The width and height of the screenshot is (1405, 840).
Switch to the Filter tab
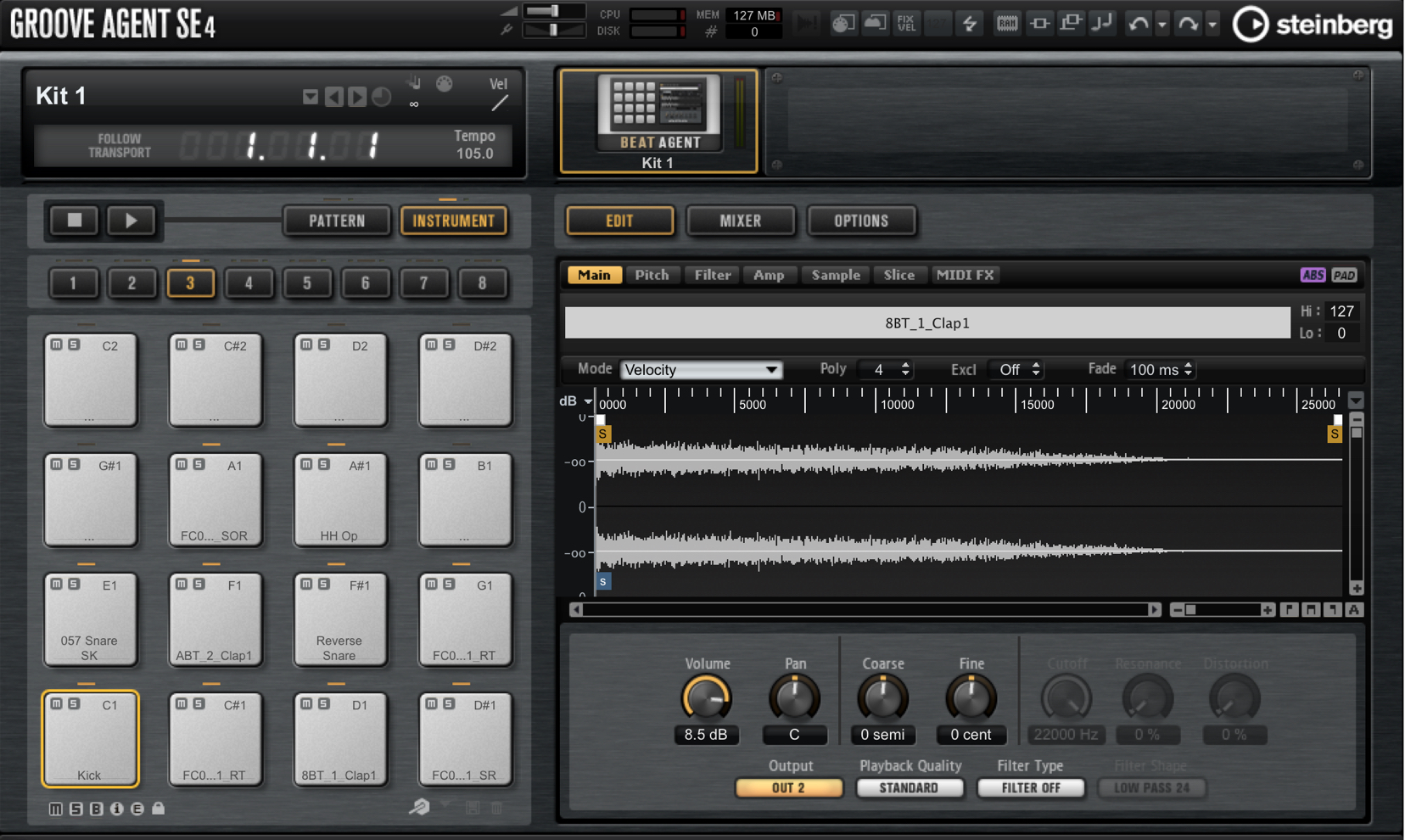(x=713, y=275)
